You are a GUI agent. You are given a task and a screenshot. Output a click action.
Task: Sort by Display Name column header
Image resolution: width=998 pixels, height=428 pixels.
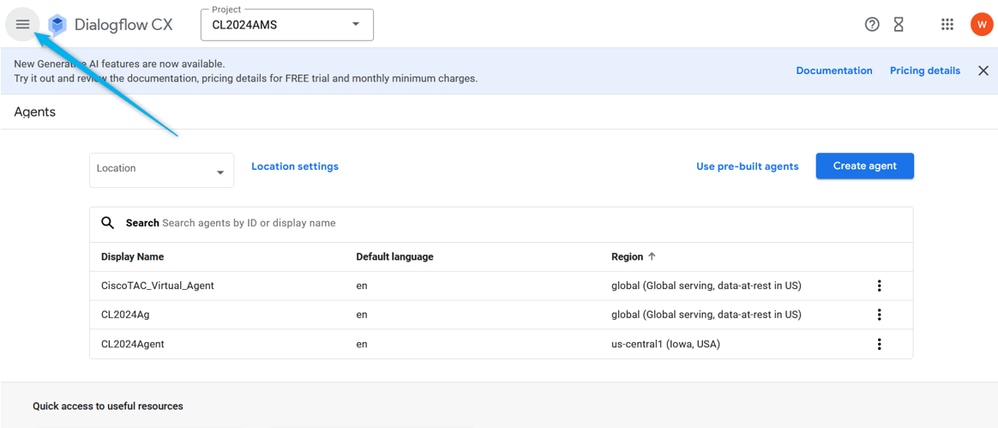coord(132,257)
